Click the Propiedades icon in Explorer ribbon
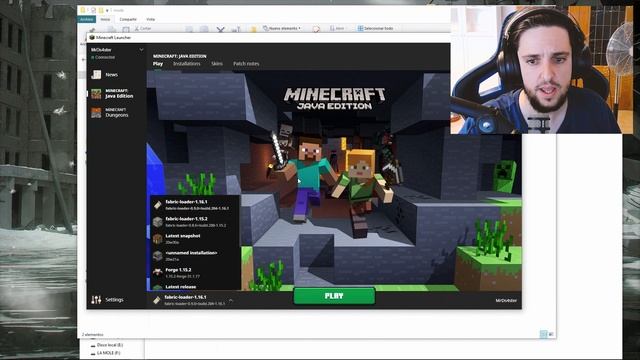Viewport: 640px width, 360px height. click(316, 29)
